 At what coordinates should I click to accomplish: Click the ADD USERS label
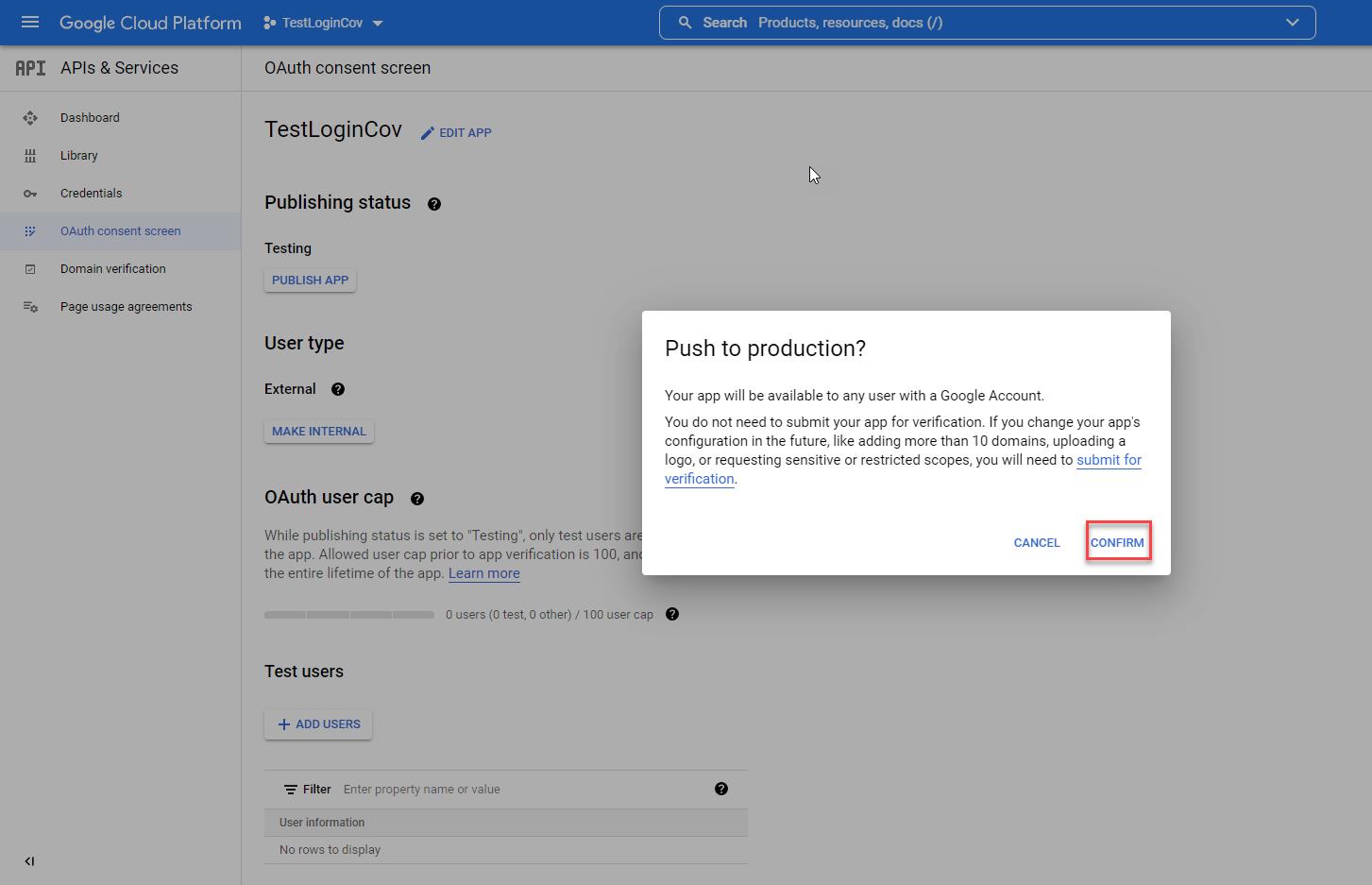[x=329, y=724]
